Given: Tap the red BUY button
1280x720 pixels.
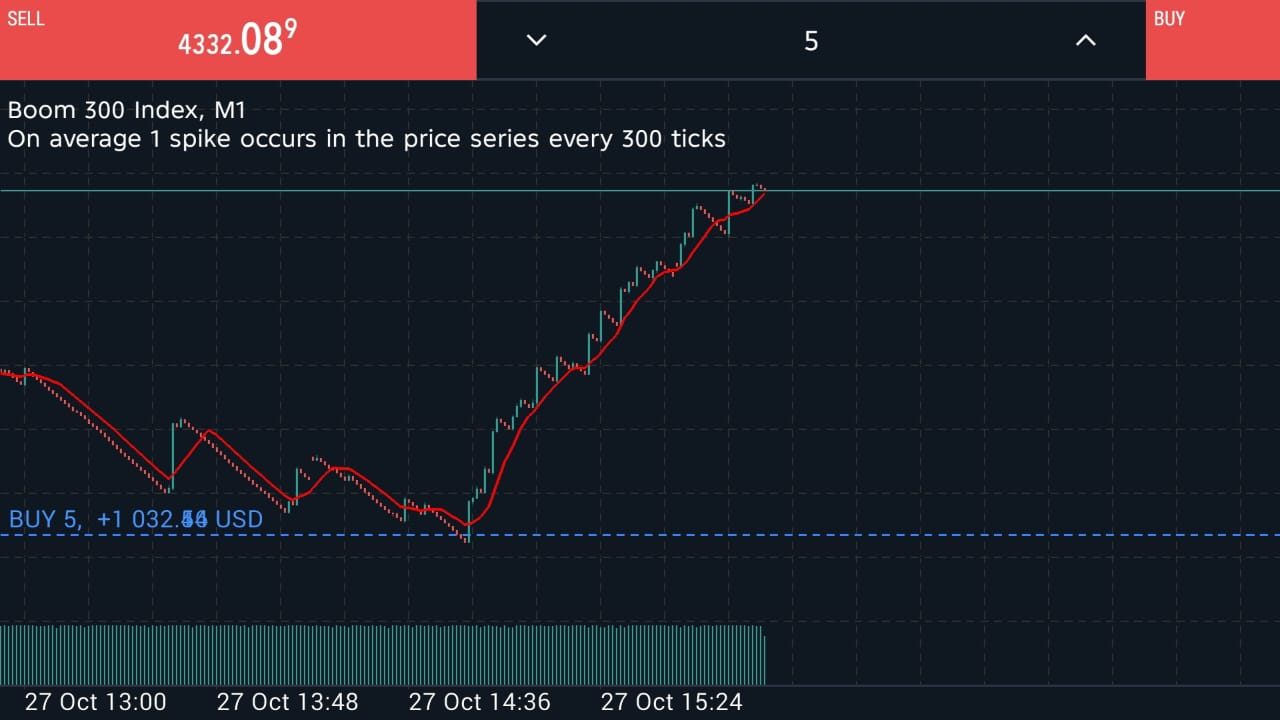Looking at the screenshot, I should point(1213,40).
